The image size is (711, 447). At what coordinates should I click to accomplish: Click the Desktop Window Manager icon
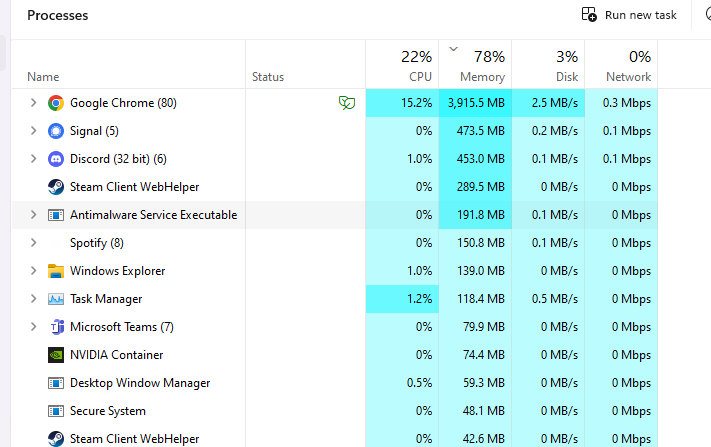(x=56, y=383)
